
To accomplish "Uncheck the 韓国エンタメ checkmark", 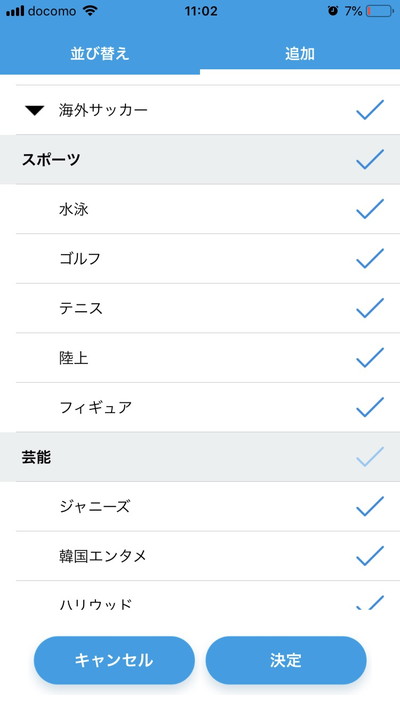I will 370,556.
